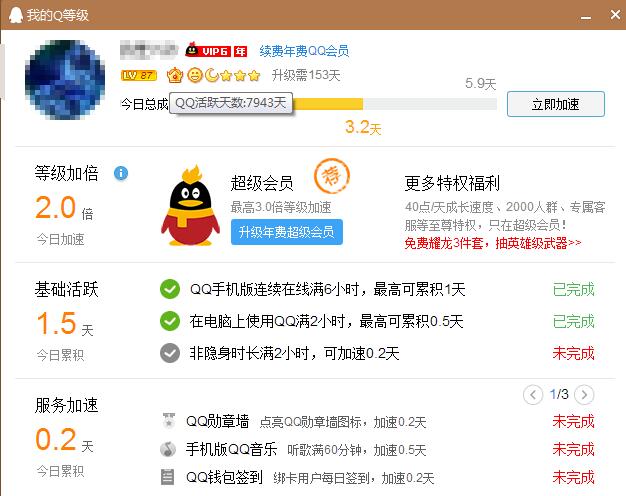This screenshot has height=496, width=626.
Task: Click the 1/3 page indicator
Action: [559, 394]
